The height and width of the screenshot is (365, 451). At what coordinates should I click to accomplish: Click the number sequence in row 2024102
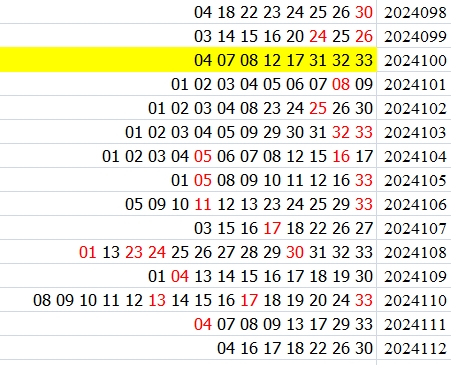point(260,108)
